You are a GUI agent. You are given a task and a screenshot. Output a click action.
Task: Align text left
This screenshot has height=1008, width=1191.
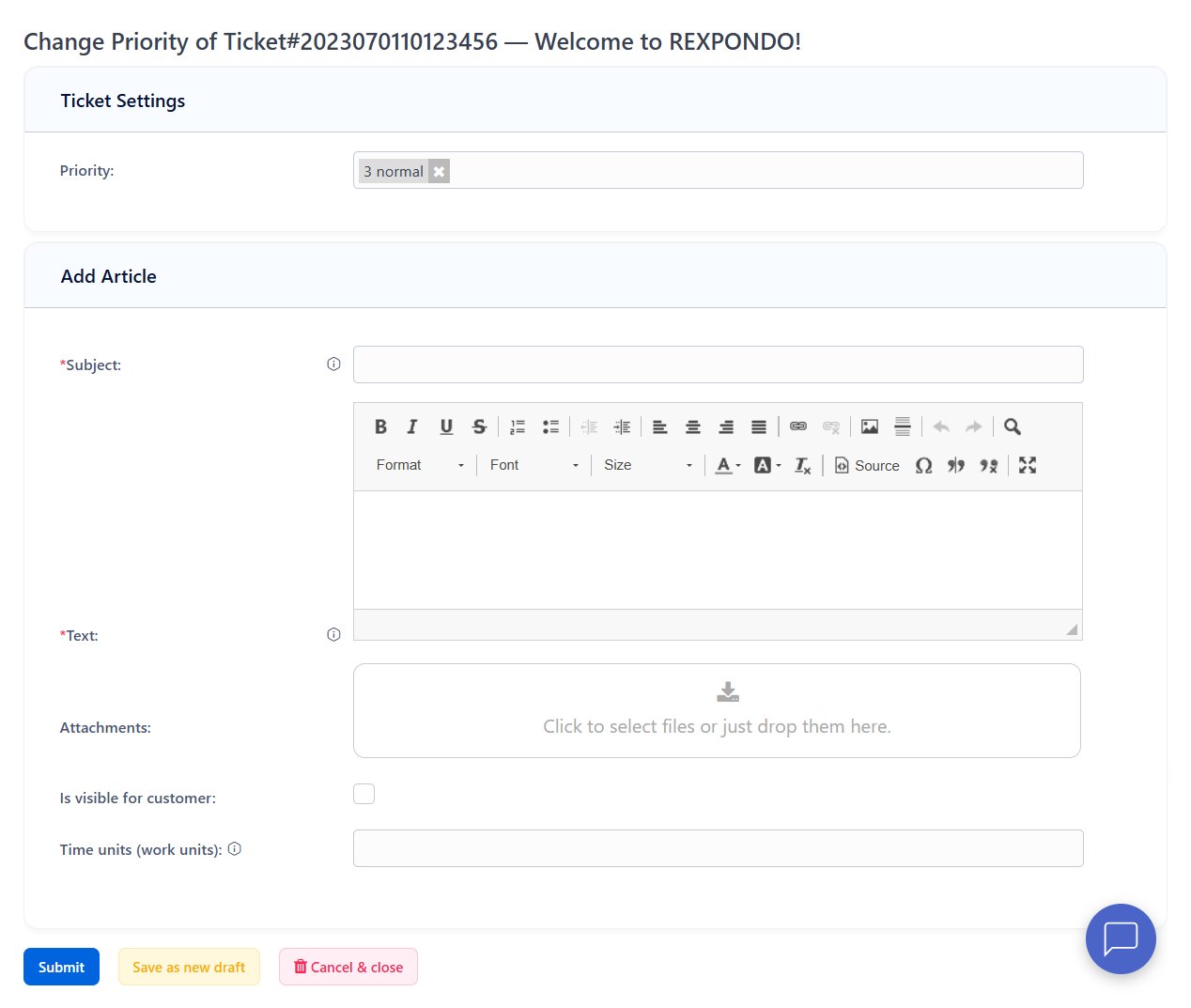point(660,426)
